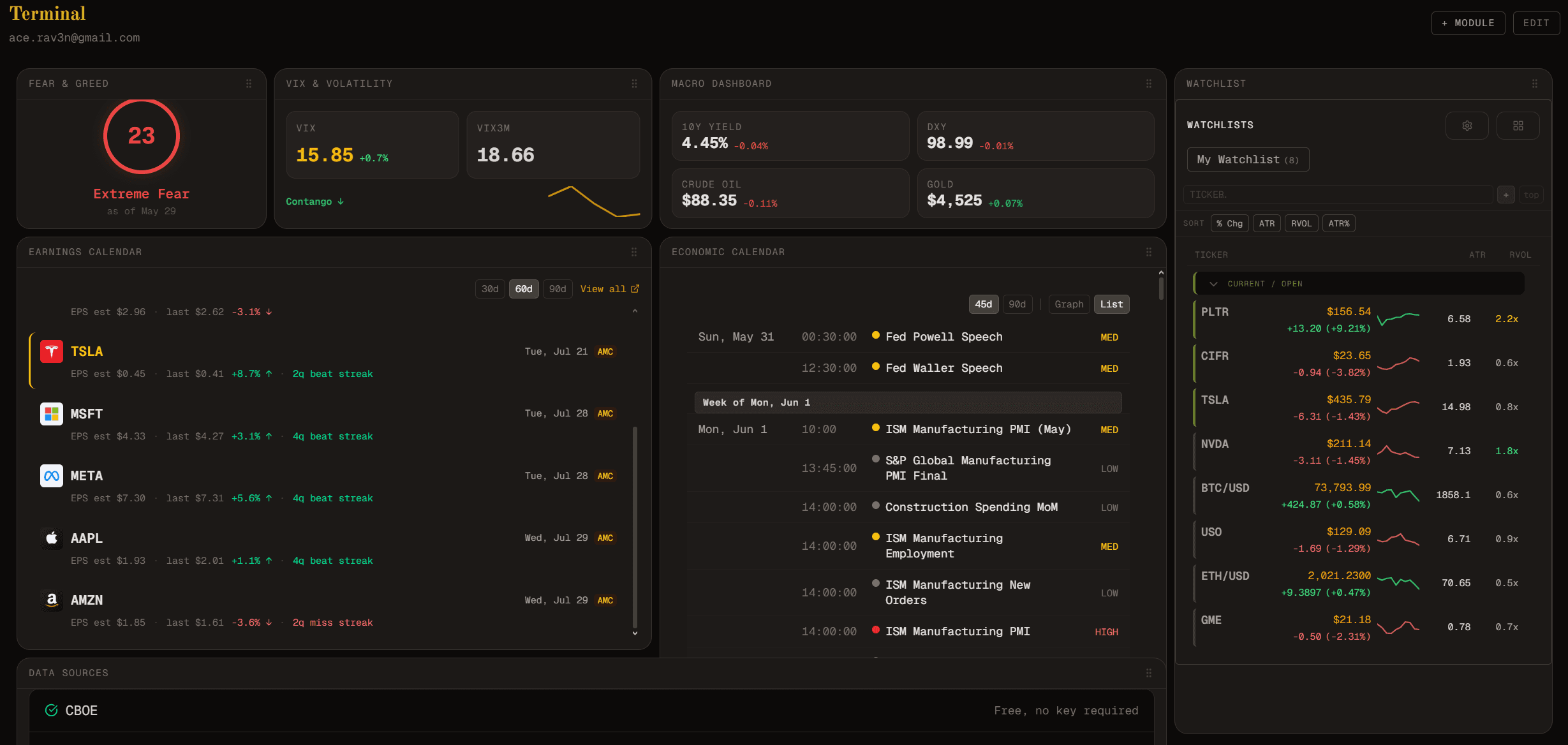This screenshot has width=1568, height=745.
Task: Click the PLTR sparkline chart
Action: pos(1398,319)
